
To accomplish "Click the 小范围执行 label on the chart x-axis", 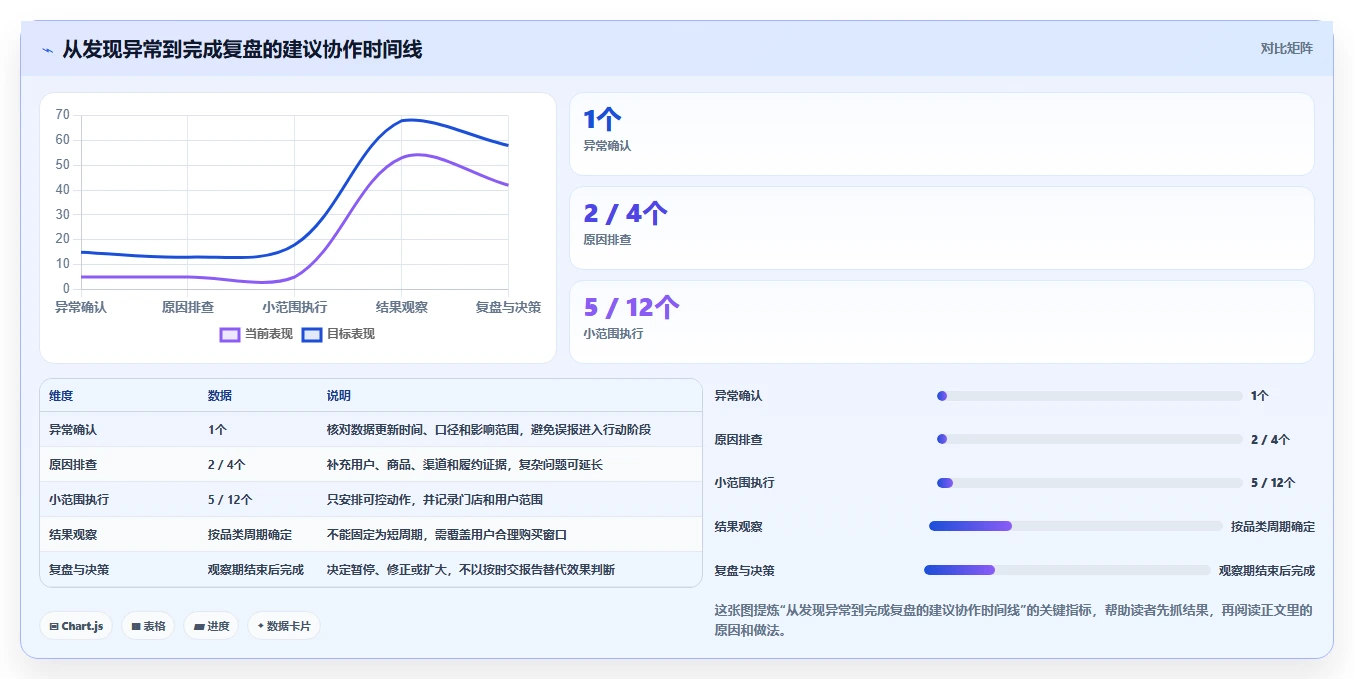I will point(295,307).
